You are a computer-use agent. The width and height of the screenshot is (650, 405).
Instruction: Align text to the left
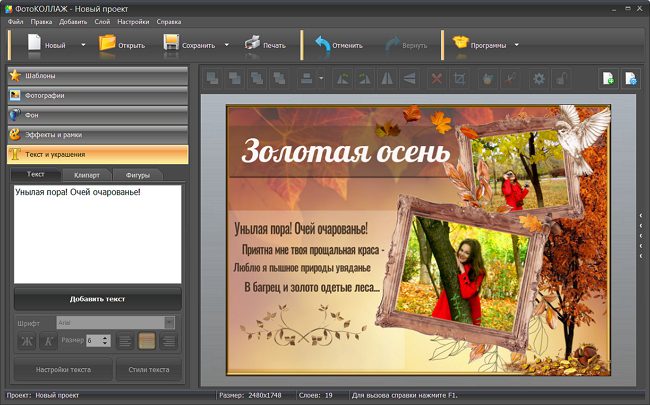[125, 342]
